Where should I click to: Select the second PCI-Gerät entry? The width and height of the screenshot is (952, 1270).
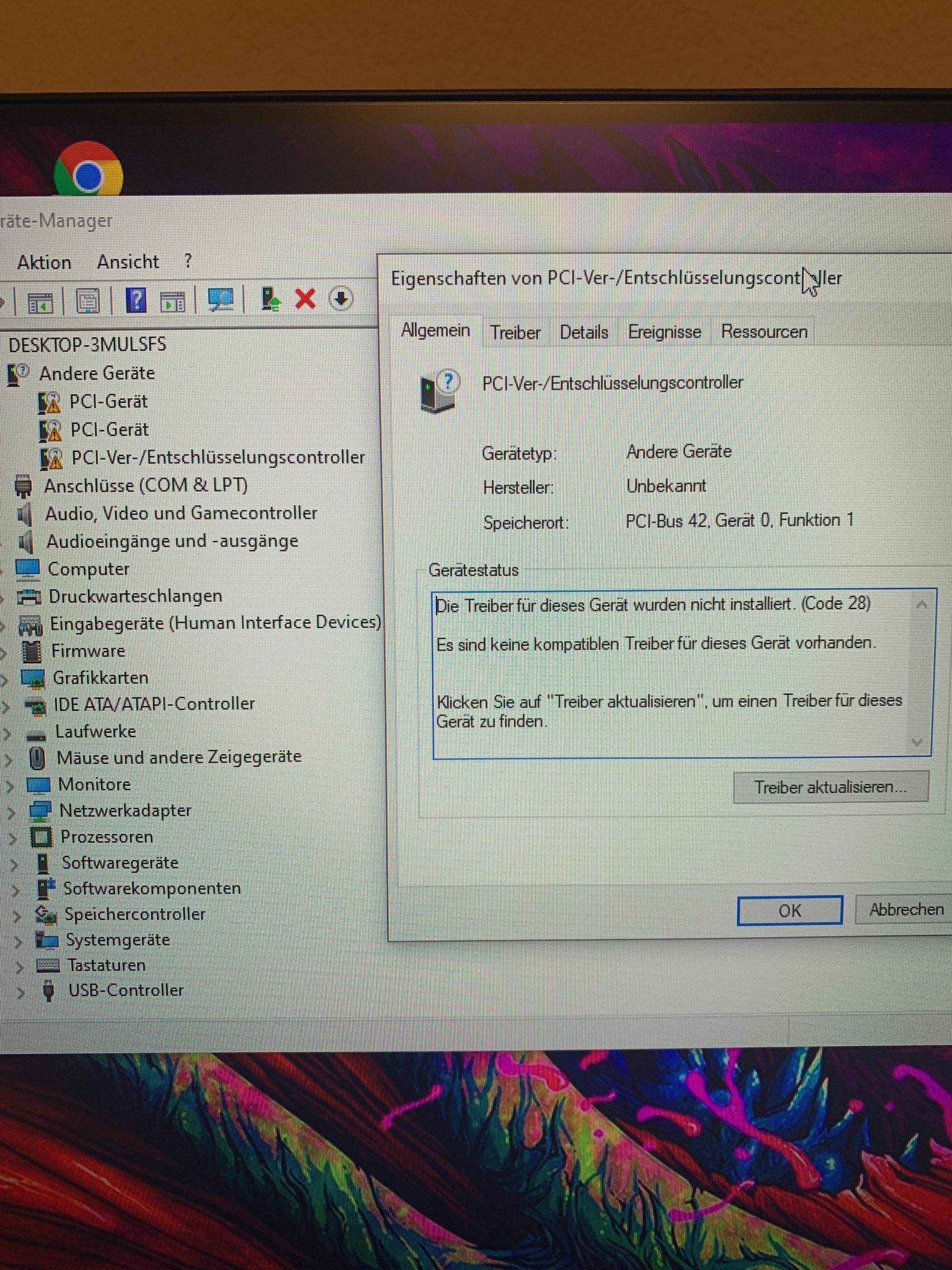109,430
